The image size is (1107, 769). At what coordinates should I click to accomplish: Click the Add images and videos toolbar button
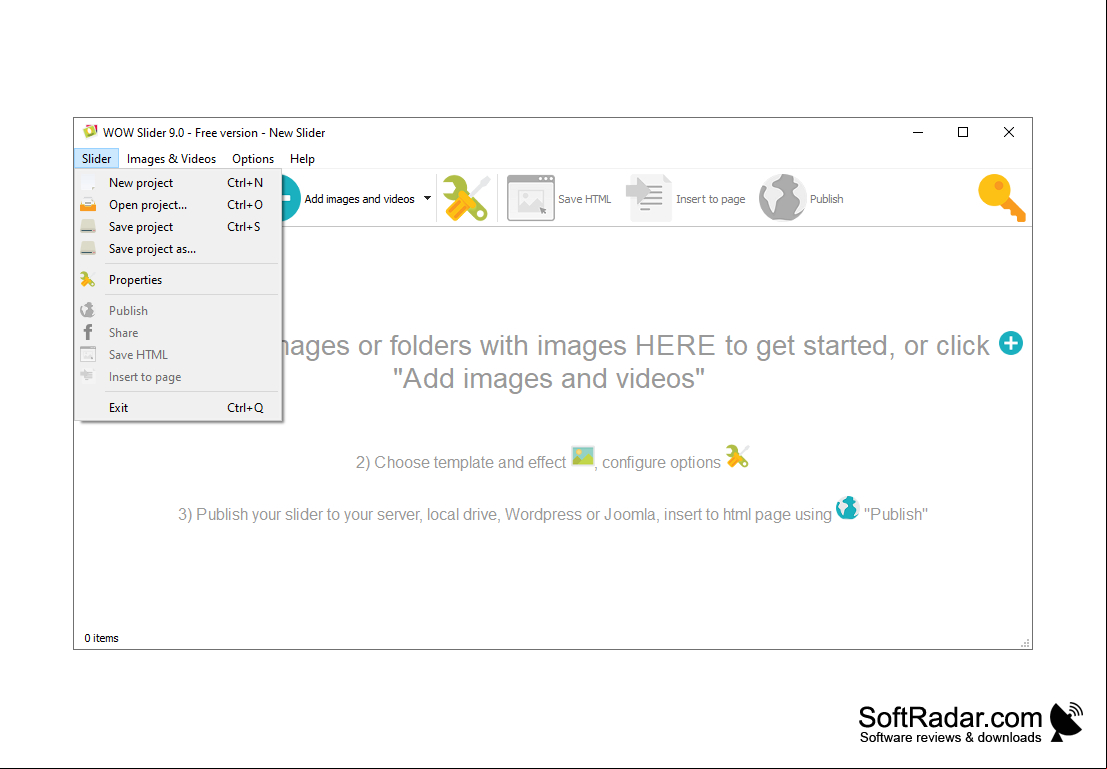(x=349, y=199)
